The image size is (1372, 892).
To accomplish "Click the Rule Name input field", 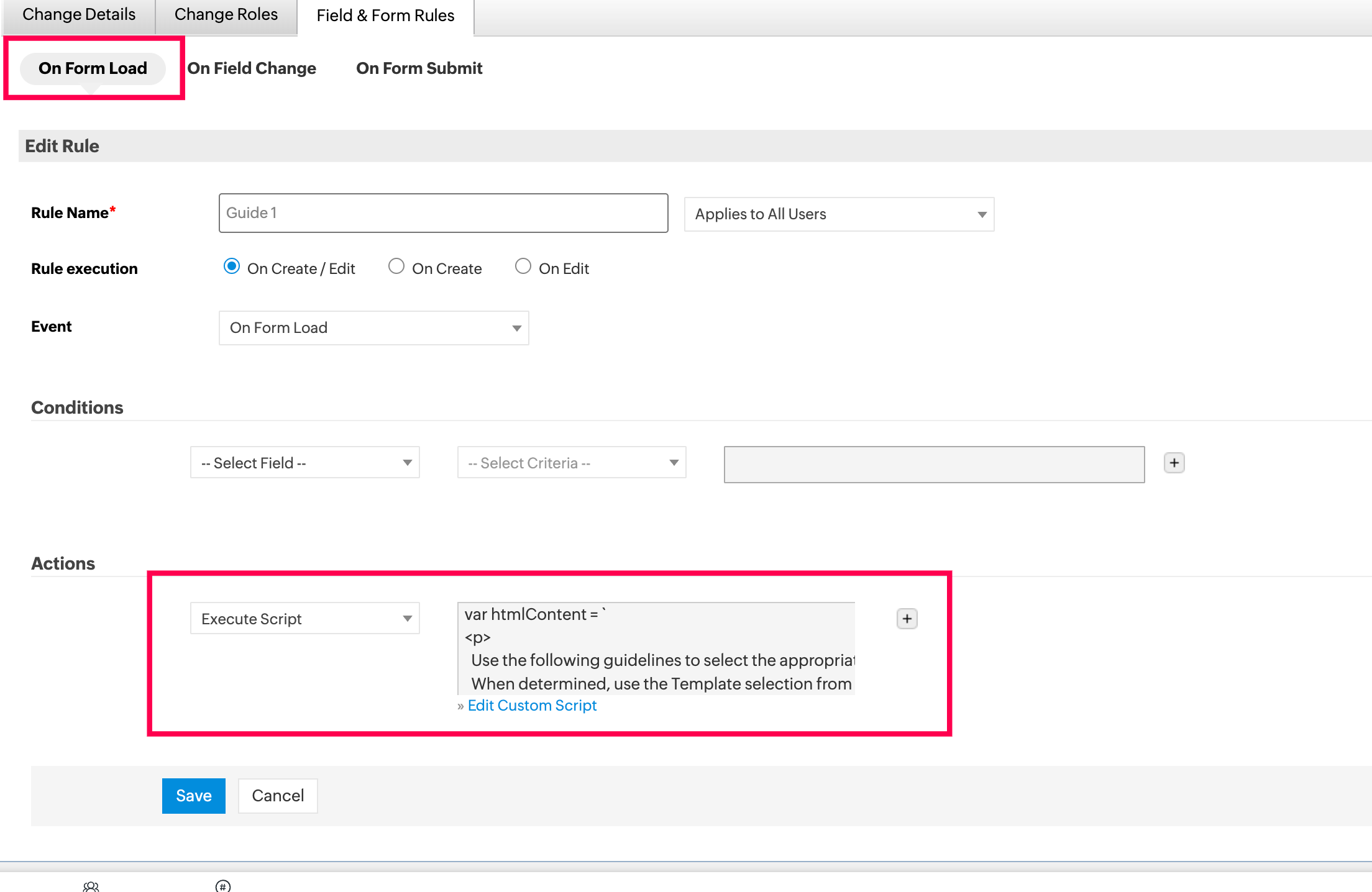I will coord(443,213).
